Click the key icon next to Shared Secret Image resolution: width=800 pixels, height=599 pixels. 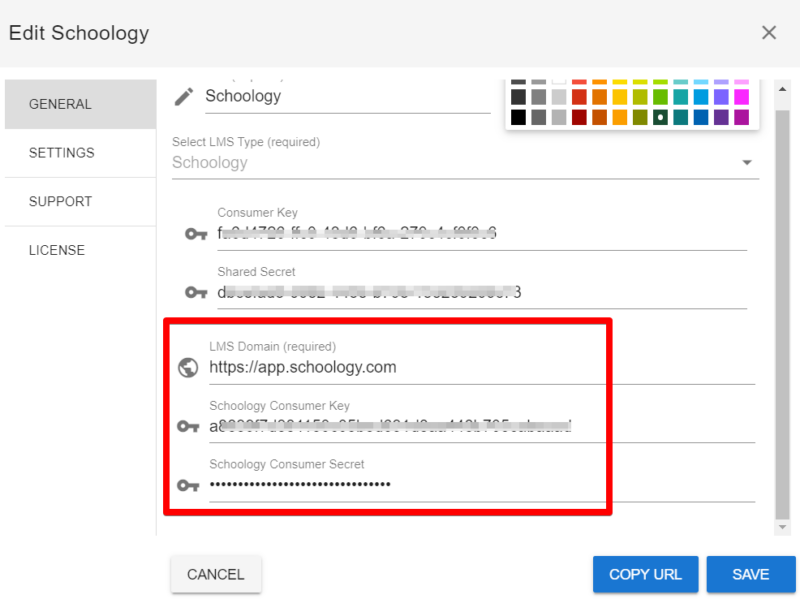tap(196, 292)
